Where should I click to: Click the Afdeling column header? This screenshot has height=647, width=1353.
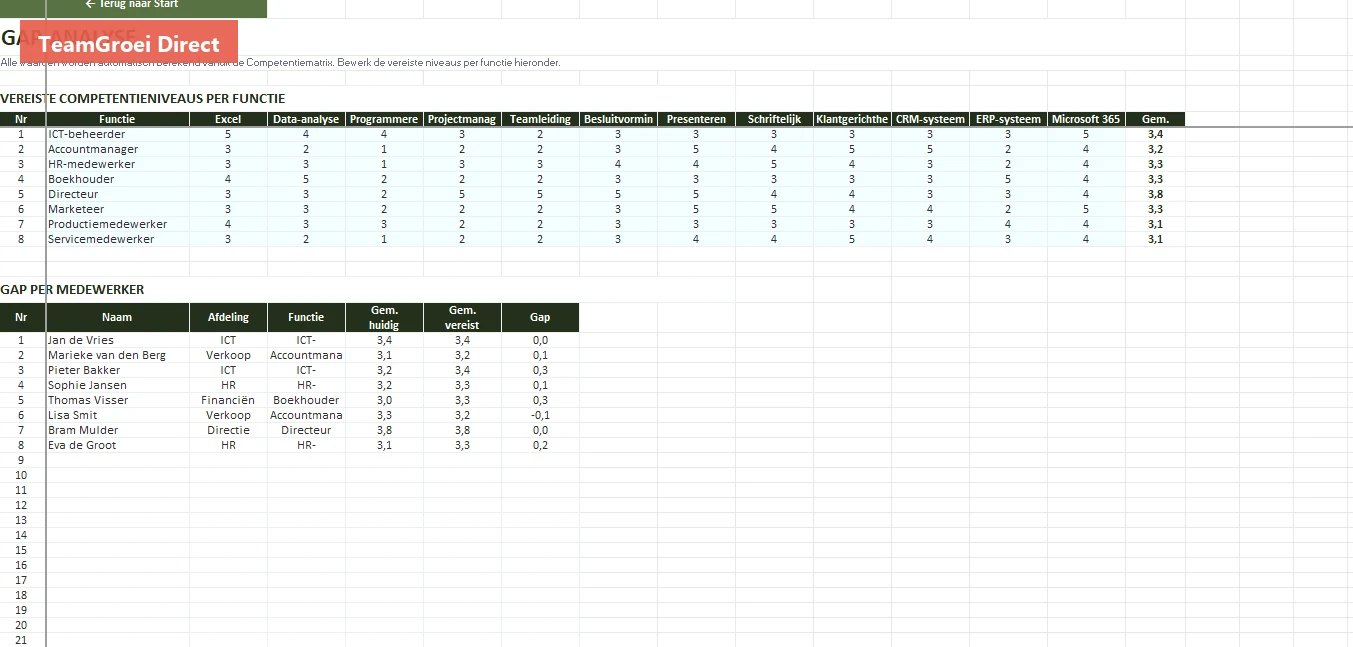tap(229, 317)
